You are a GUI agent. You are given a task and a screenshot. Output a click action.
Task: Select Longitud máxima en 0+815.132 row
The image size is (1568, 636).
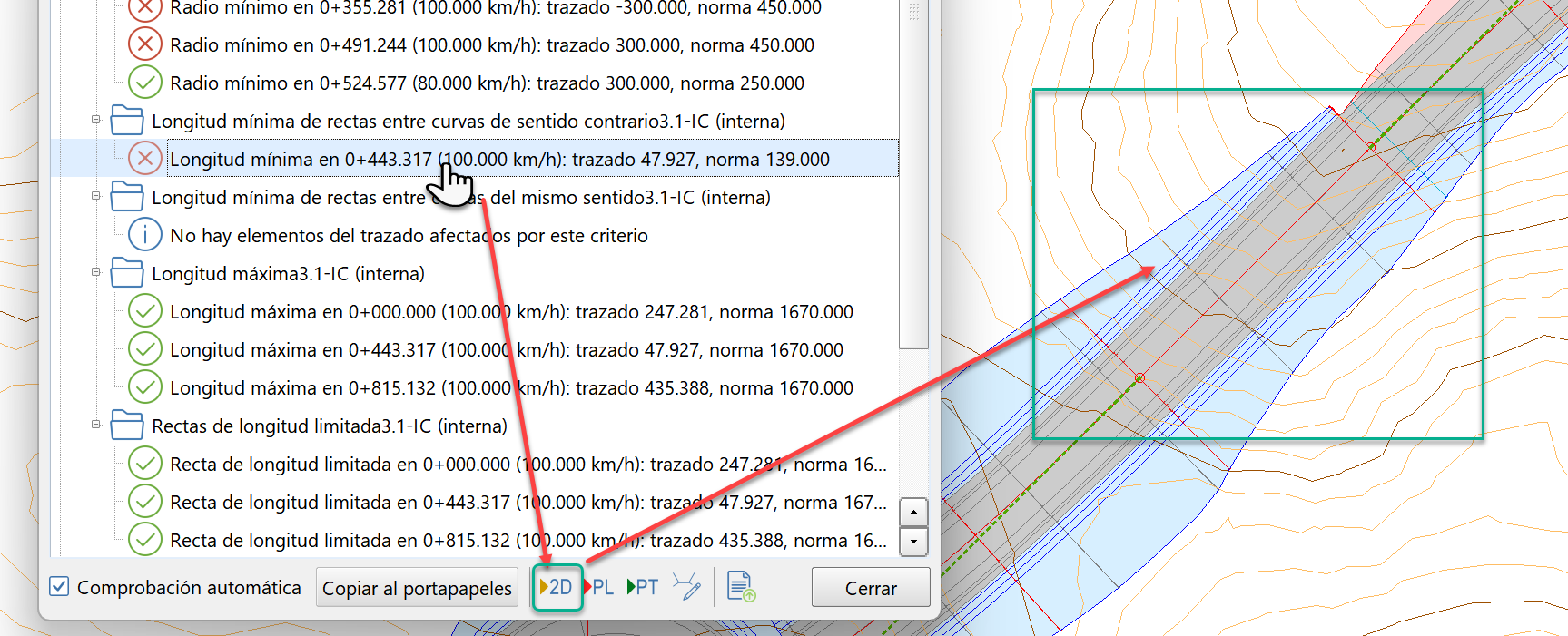(x=511, y=387)
